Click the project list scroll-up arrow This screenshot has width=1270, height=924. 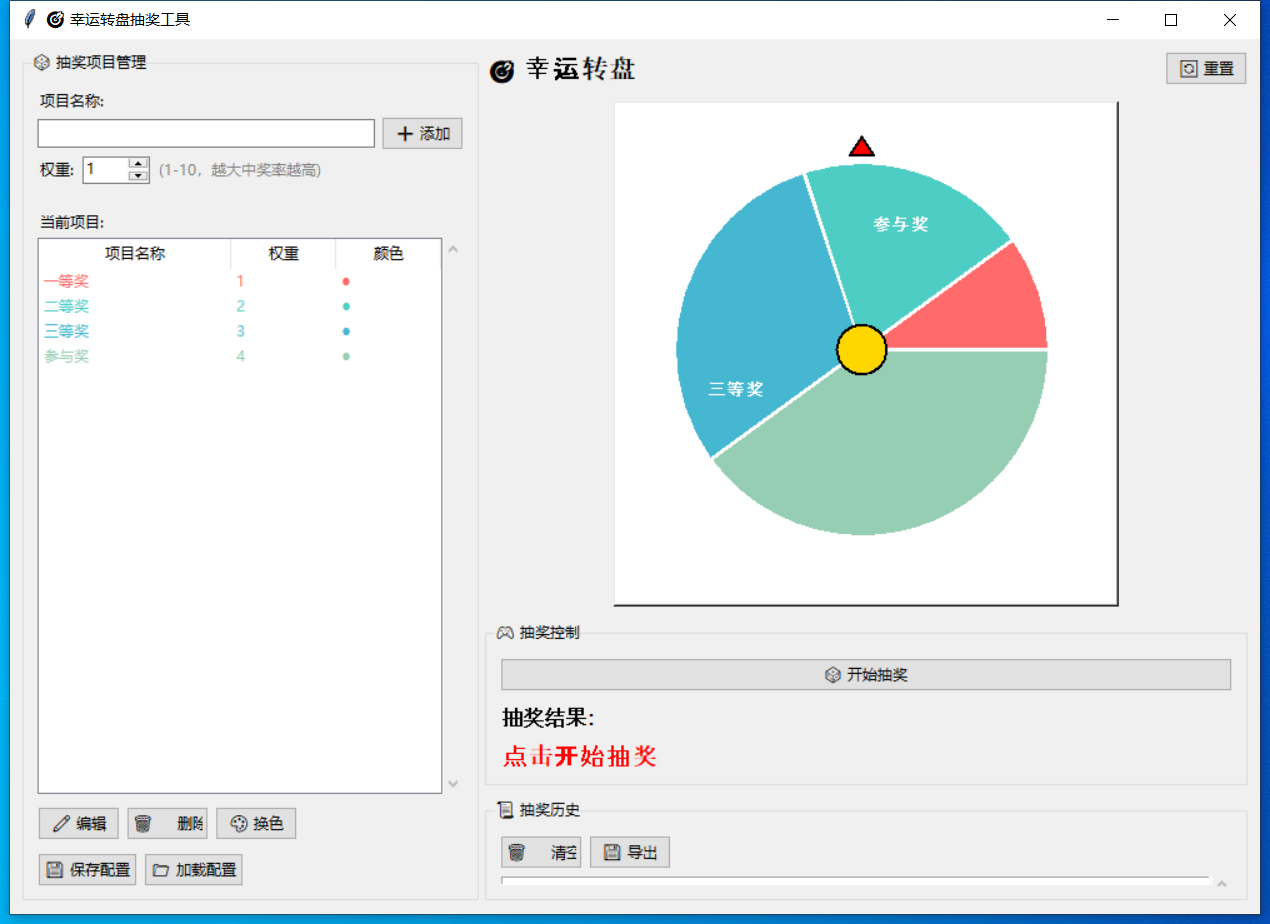[453, 249]
